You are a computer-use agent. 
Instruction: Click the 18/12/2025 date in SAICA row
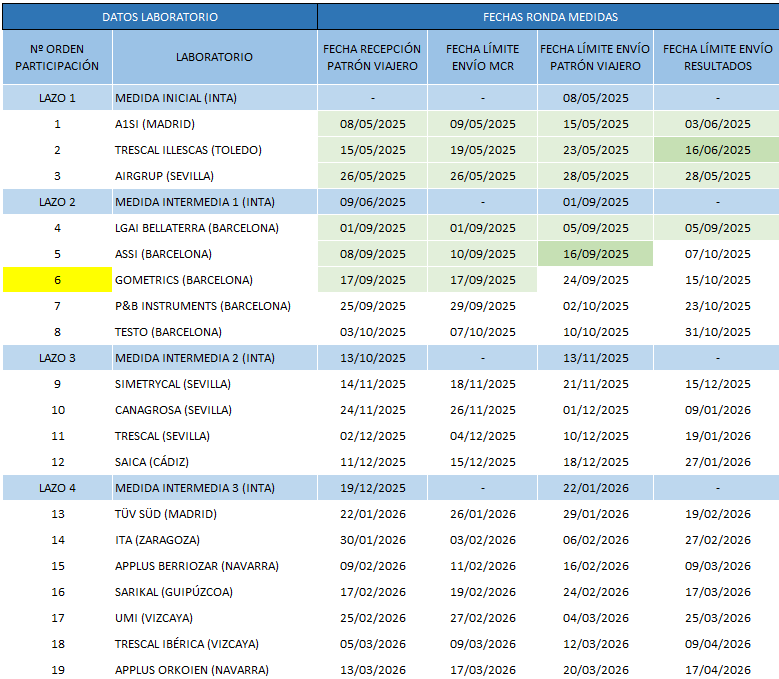(x=595, y=462)
